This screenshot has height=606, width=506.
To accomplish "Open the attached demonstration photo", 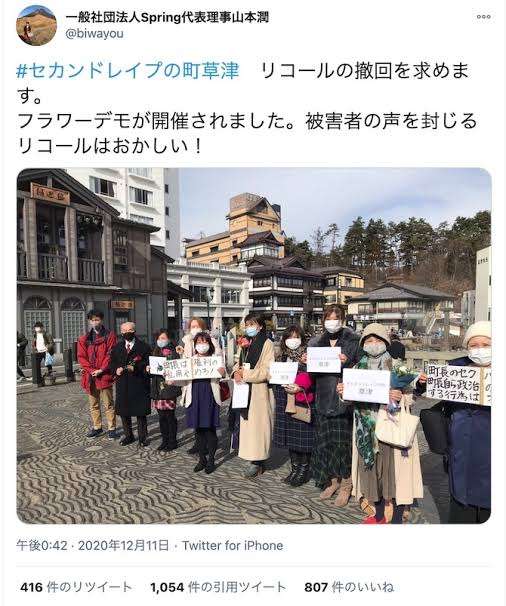I will [254, 346].
